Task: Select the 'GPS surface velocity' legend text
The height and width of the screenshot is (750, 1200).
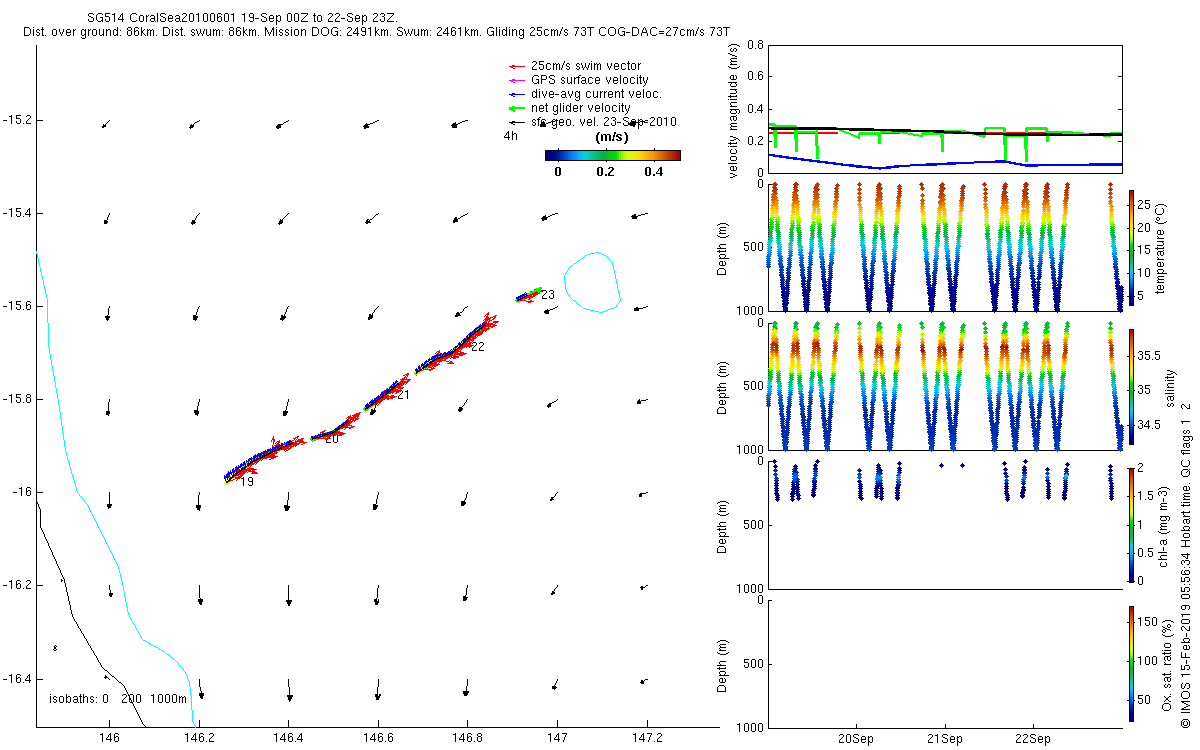Action: pyautogui.click(x=590, y=80)
